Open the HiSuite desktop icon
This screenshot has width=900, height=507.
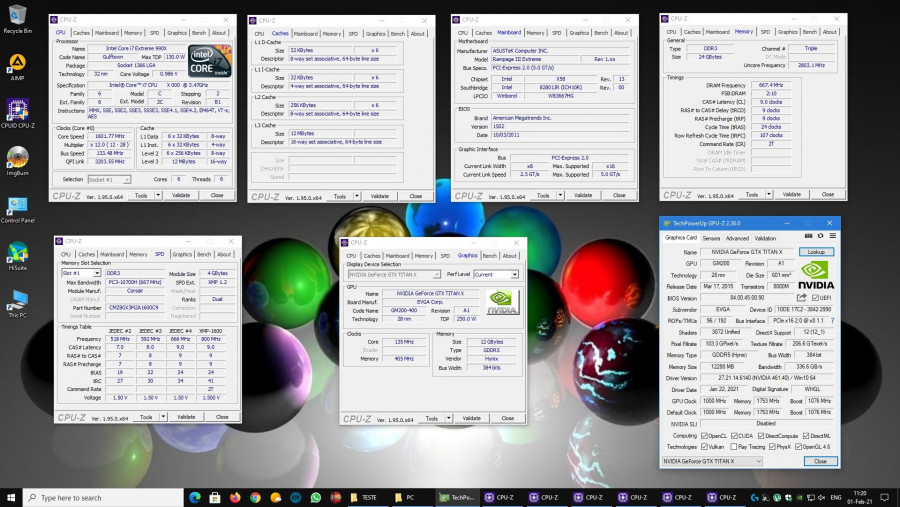point(17,252)
